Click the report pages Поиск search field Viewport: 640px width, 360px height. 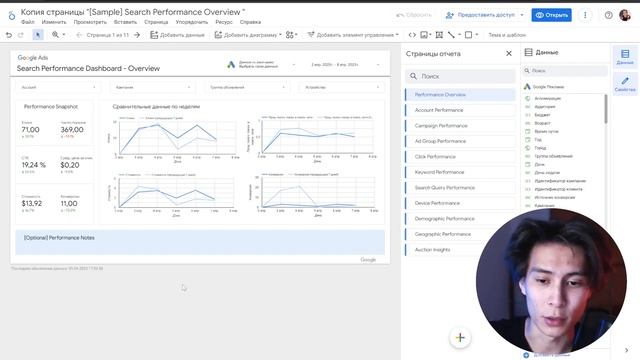click(x=460, y=76)
